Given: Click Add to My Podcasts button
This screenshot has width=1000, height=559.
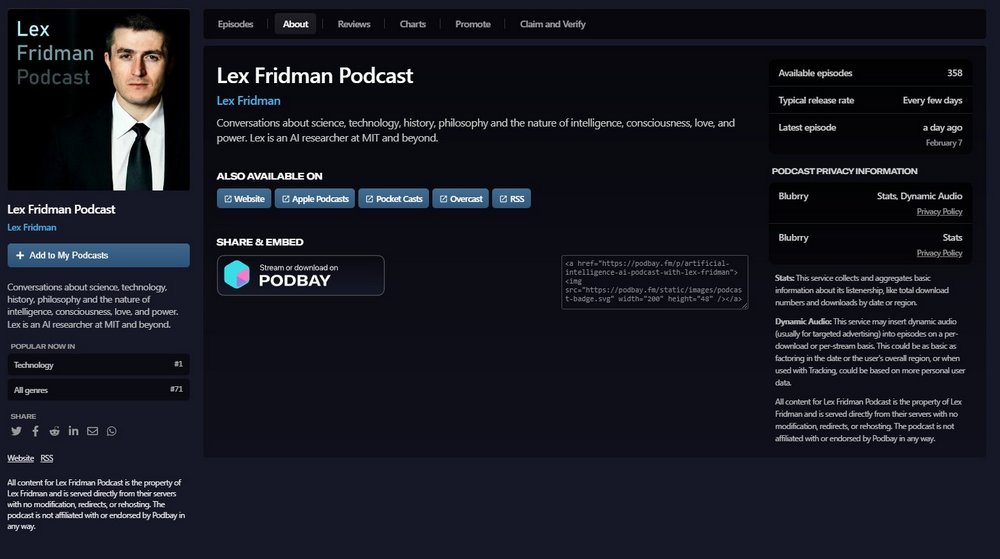Looking at the screenshot, I should click(98, 255).
